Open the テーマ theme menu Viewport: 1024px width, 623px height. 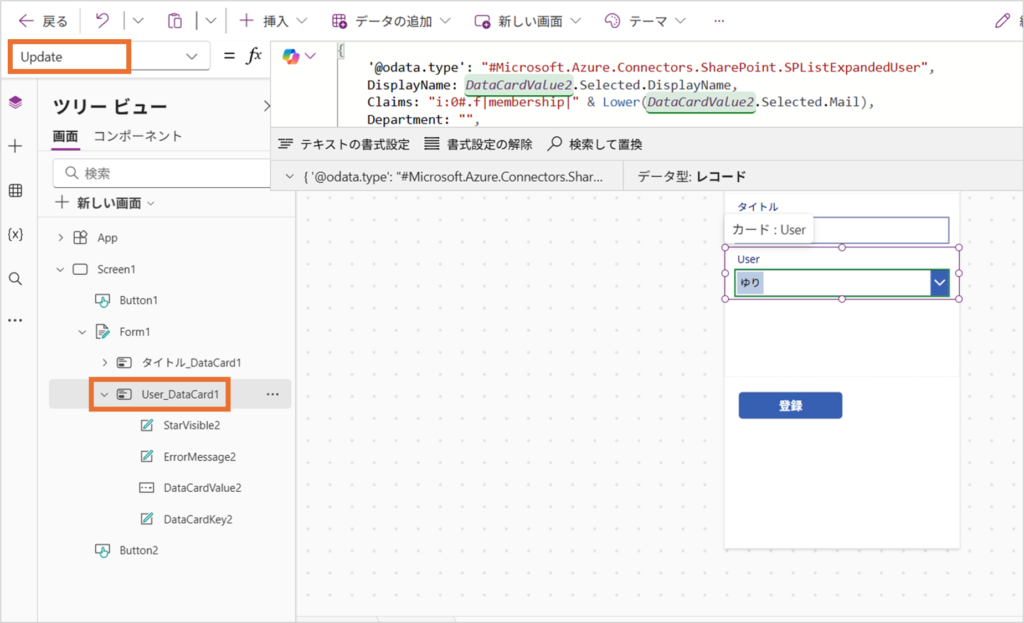click(646, 21)
